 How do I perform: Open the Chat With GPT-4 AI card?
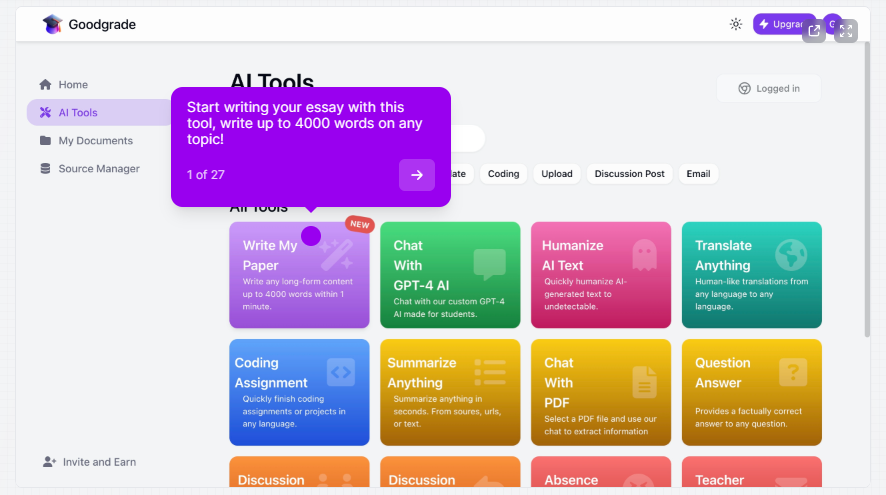coord(450,275)
